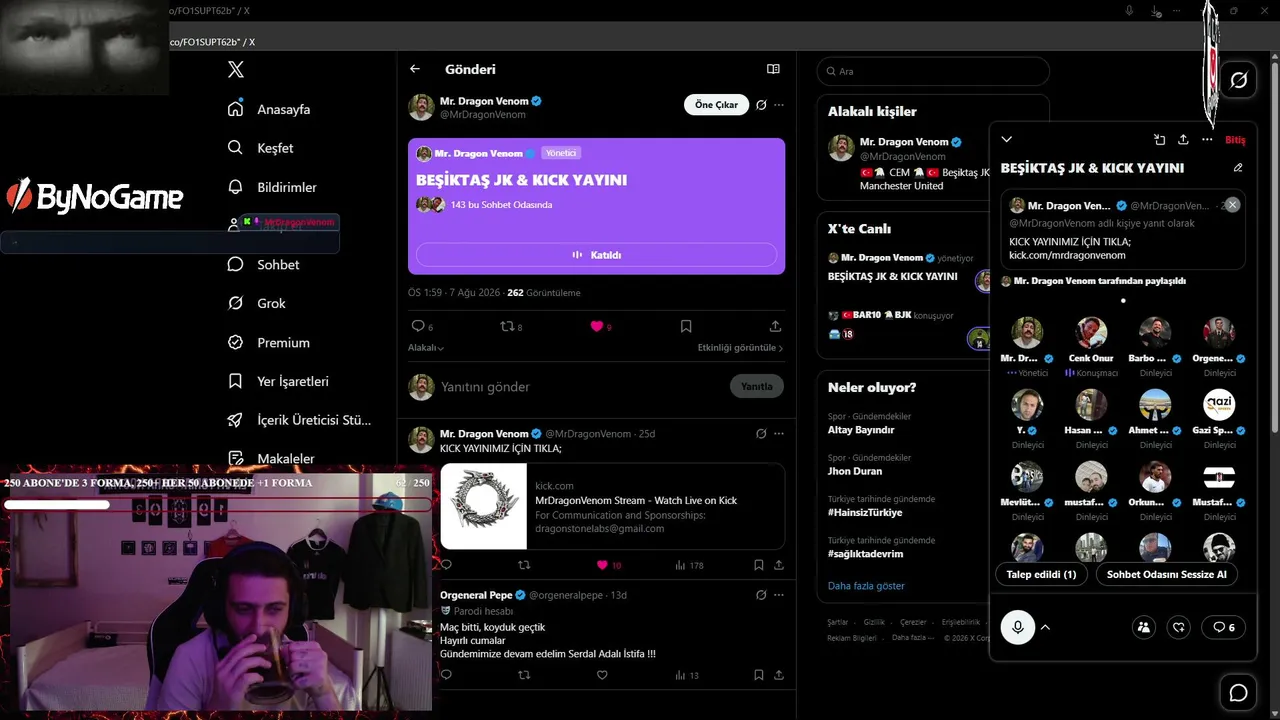This screenshot has height=720, width=1280.
Task: Bookmark the main Space post
Action: point(686,326)
